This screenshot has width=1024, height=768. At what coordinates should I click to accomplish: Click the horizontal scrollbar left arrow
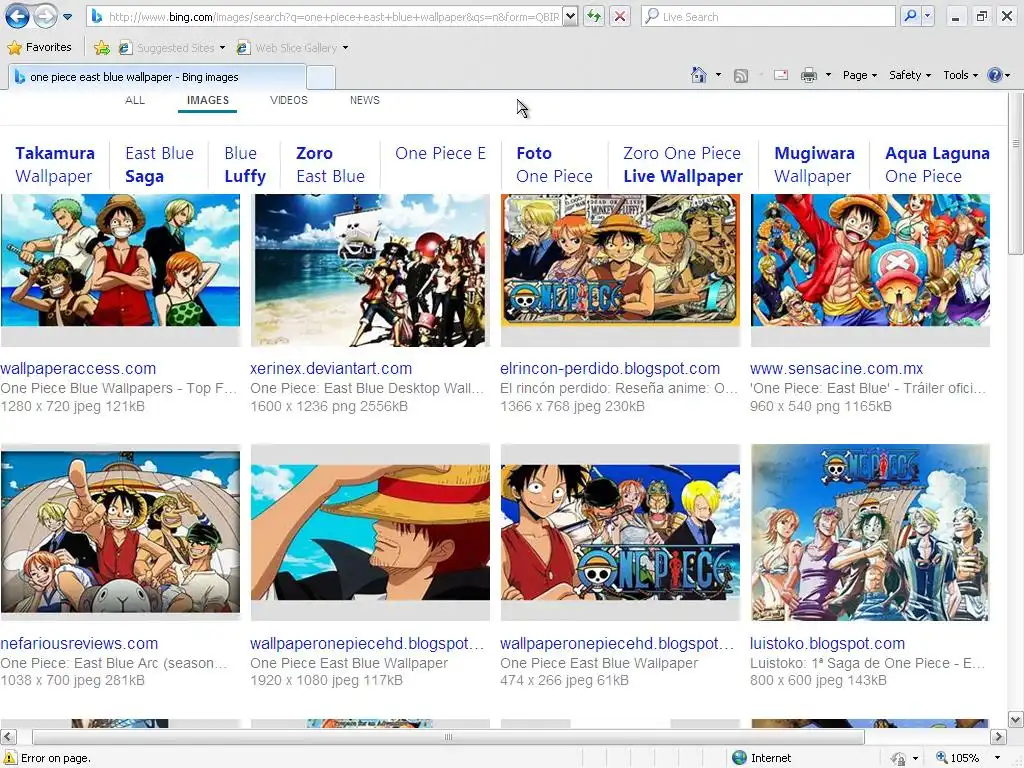click(x=7, y=737)
